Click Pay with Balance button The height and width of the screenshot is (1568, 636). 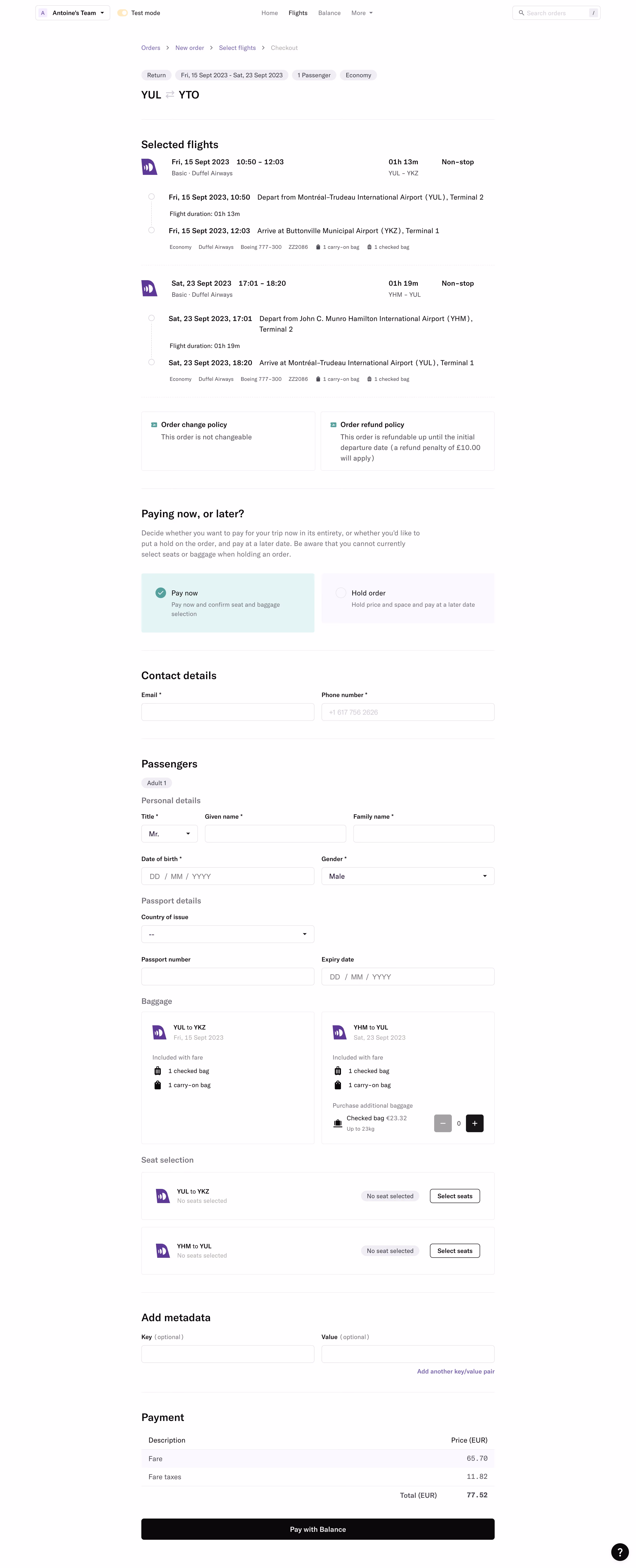click(x=318, y=1529)
